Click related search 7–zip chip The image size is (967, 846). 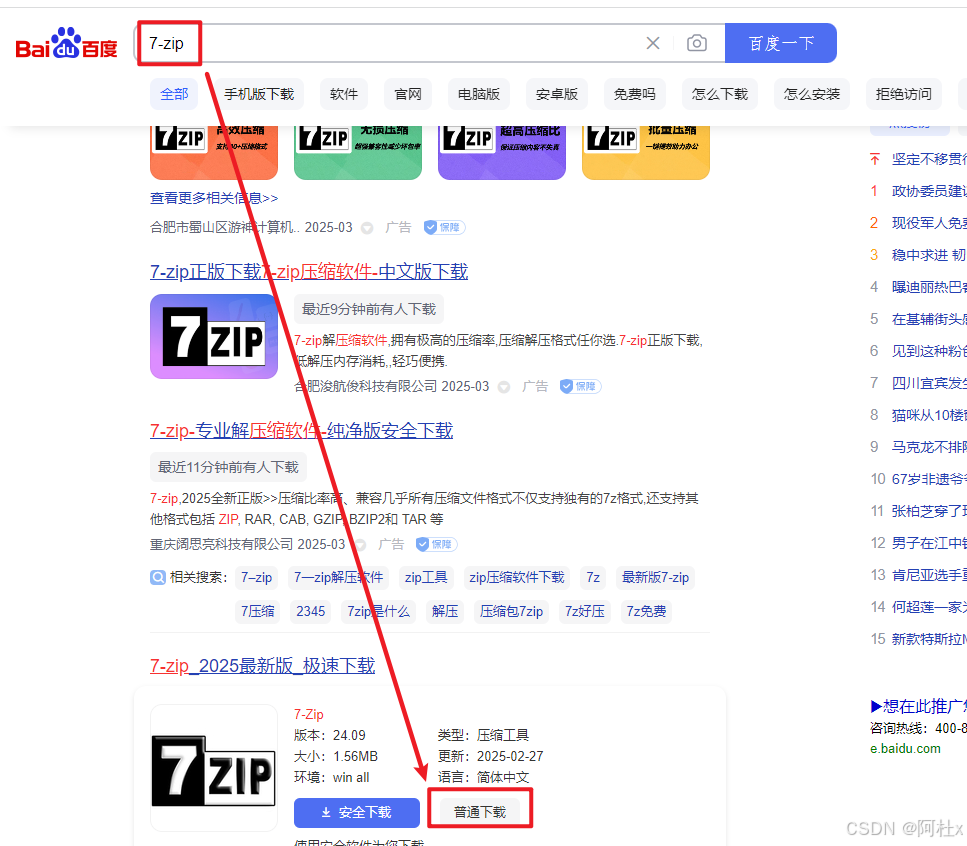(257, 578)
